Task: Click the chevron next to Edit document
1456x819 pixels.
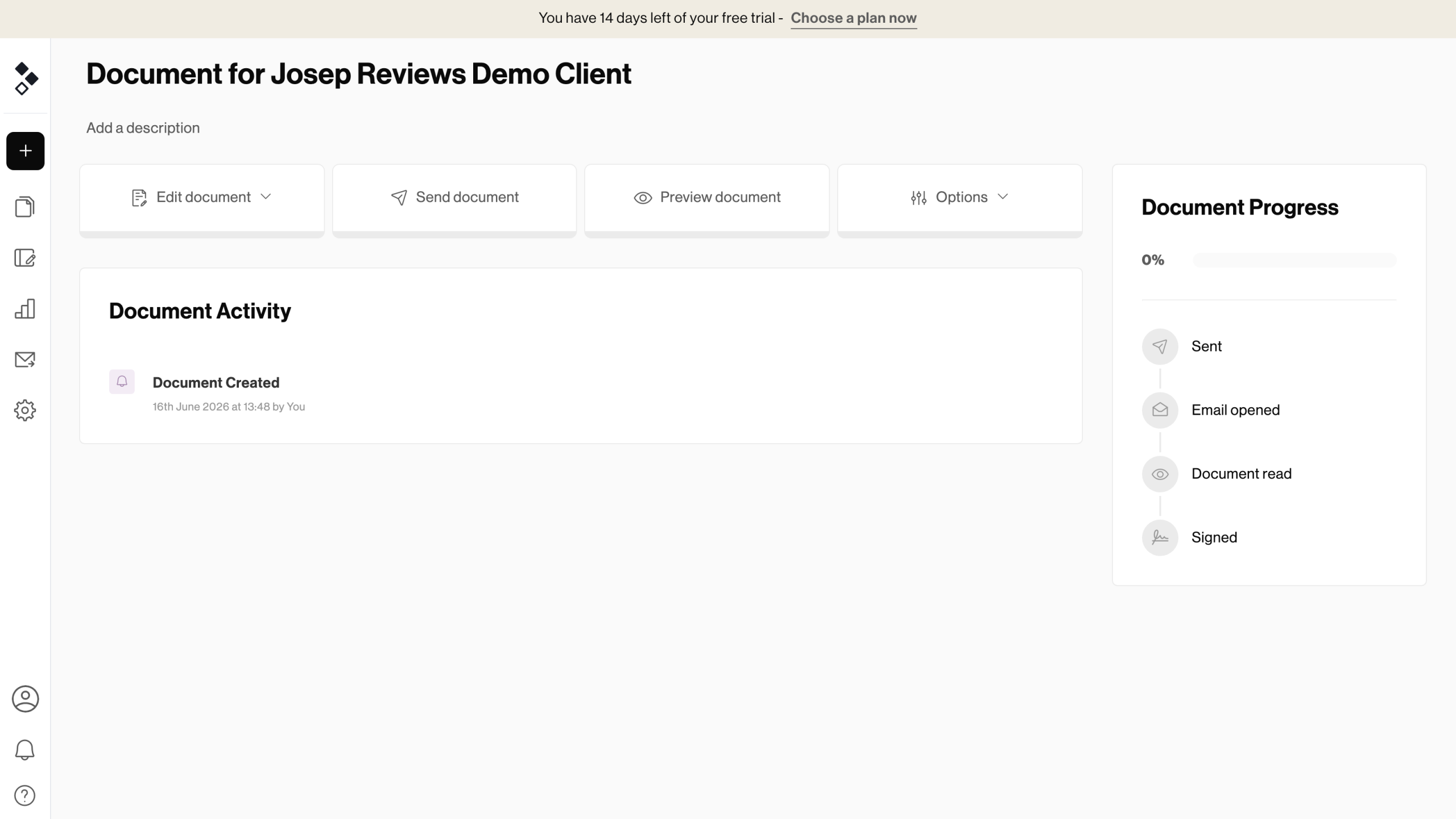Action: coord(266,197)
